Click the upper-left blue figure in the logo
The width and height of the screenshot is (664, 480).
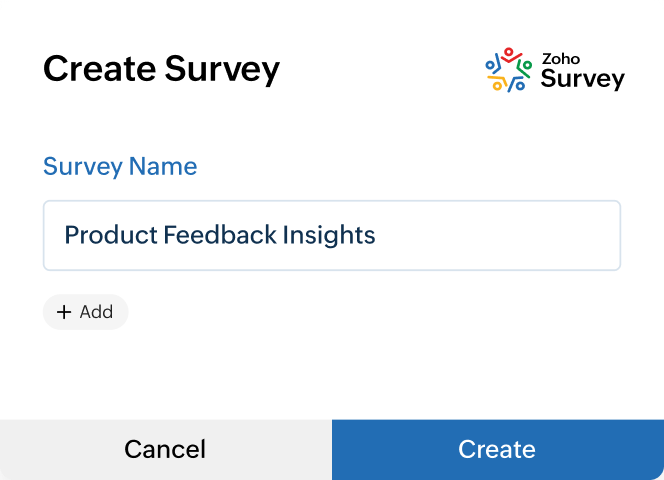coord(492,65)
